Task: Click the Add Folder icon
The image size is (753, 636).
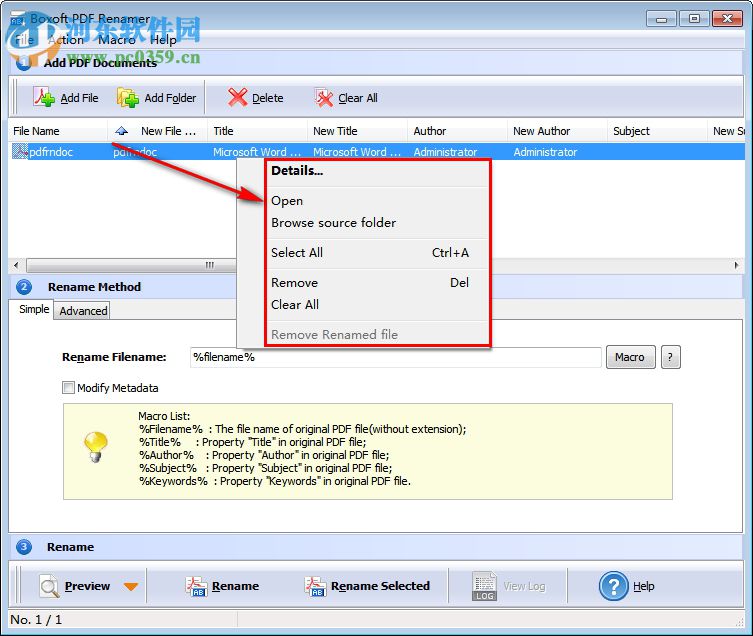Action: point(128,98)
